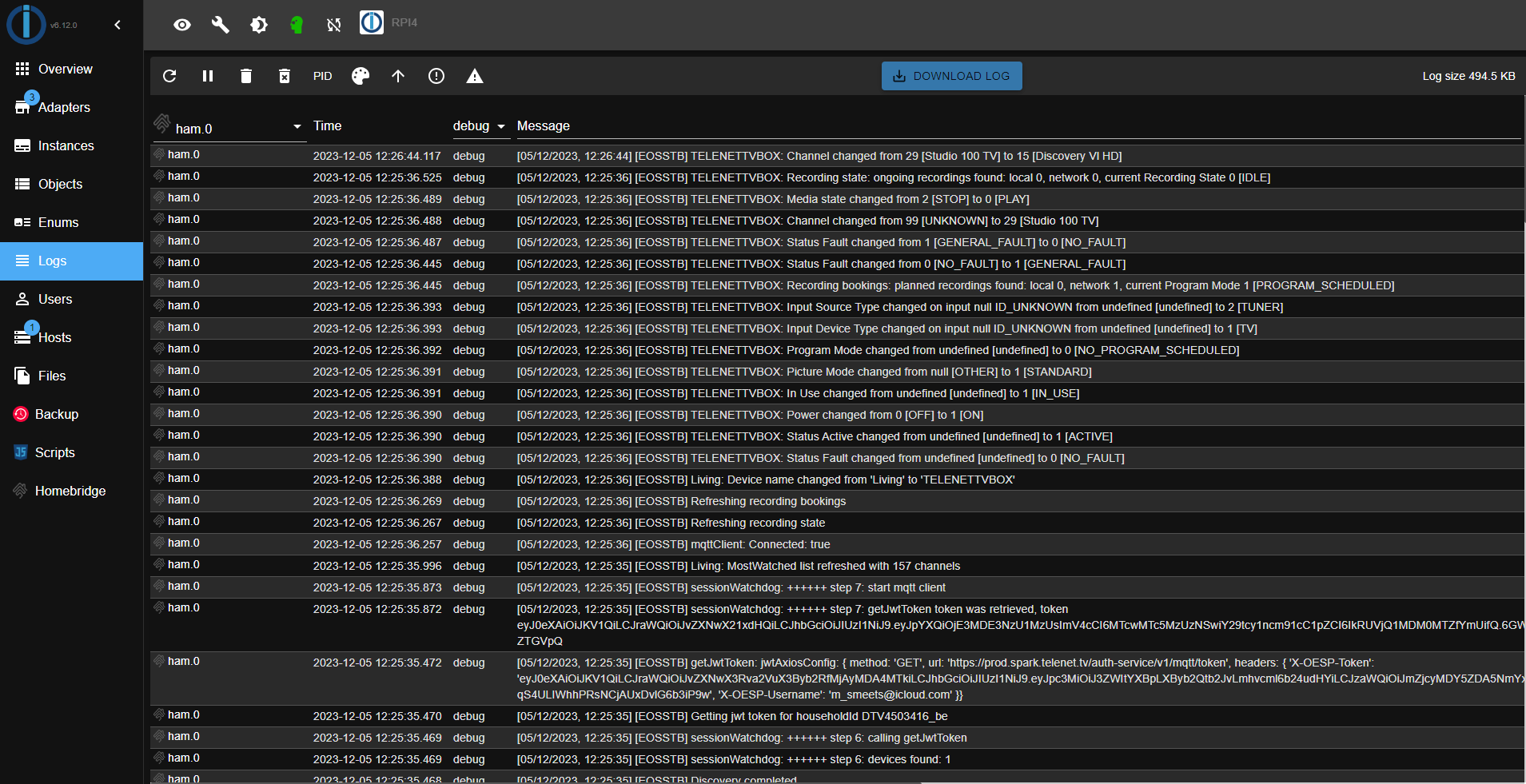Click the RPI4 host icon
The height and width of the screenshot is (784, 1526).
[372, 22]
